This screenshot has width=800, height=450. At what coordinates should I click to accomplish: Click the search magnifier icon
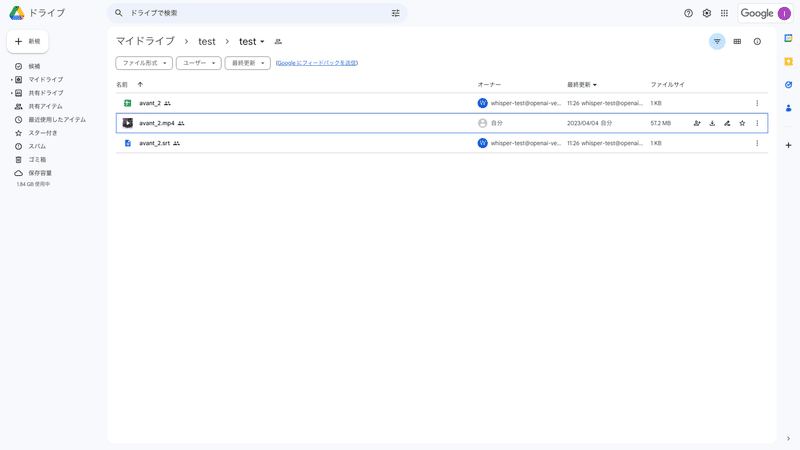(x=118, y=13)
